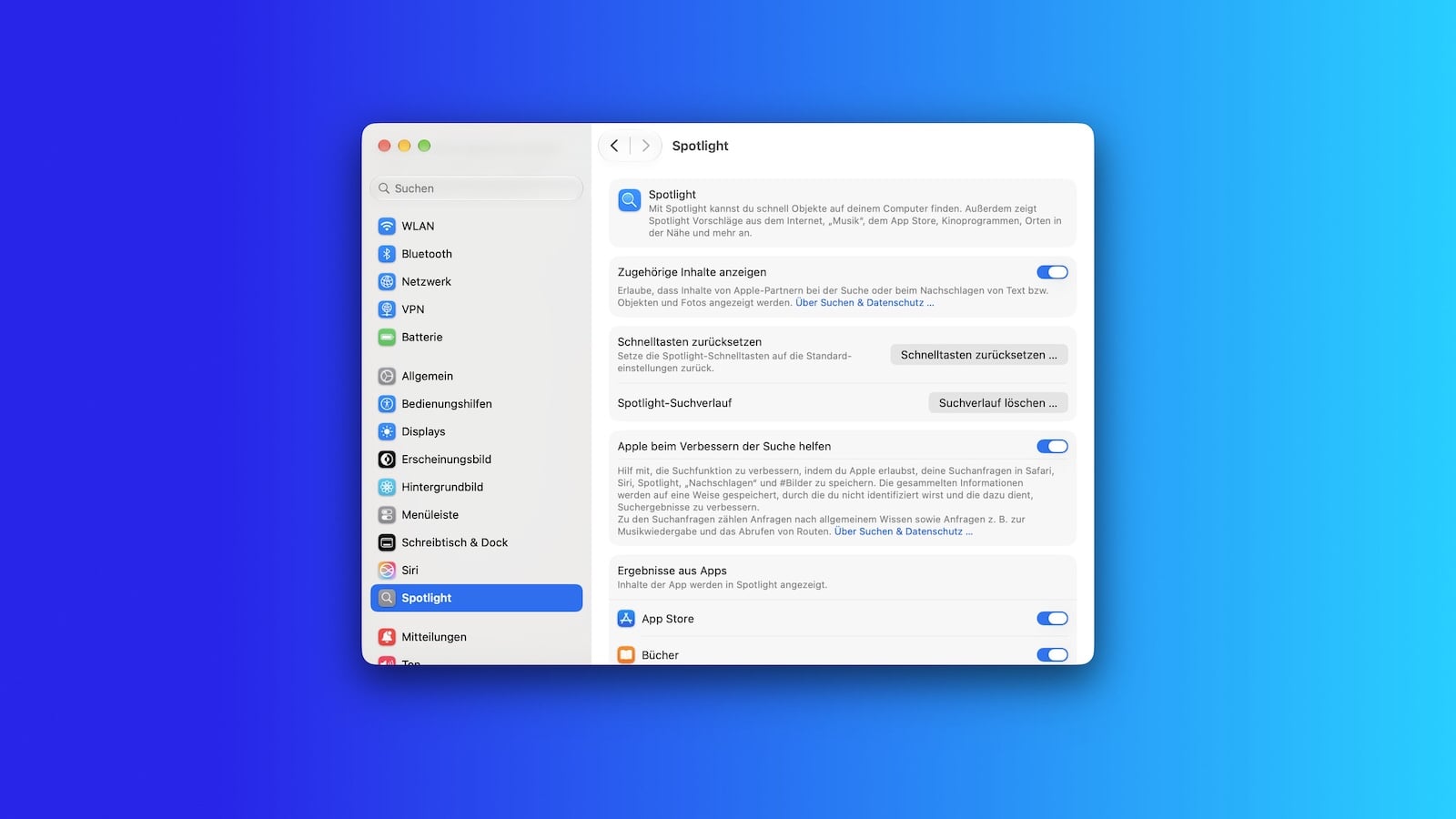
Task: Click the Ergebnisse aus Apps heading
Action: (x=672, y=571)
